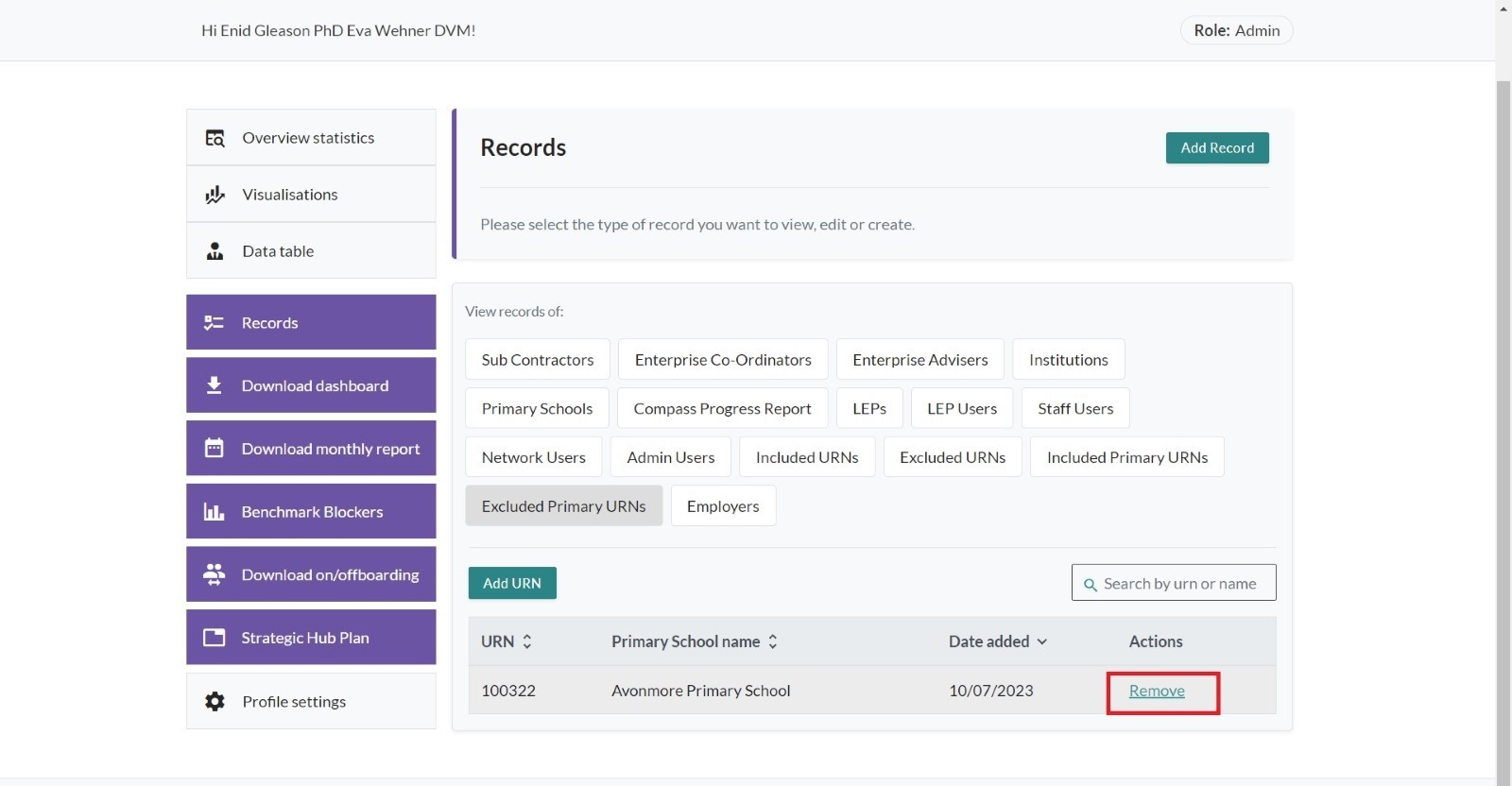View Enterprise Co-Ordinators records
Viewport: 1512px width, 786px height.
tap(723, 359)
